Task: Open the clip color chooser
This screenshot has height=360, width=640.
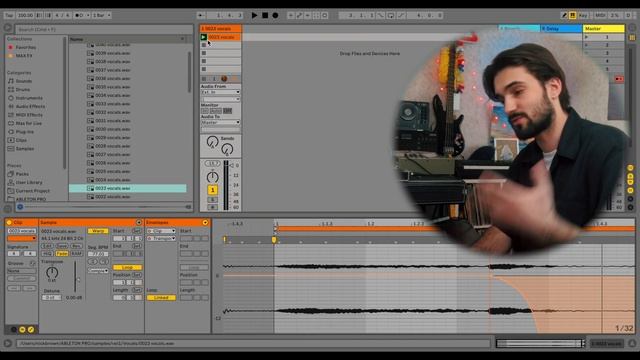Action: tap(22, 238)
